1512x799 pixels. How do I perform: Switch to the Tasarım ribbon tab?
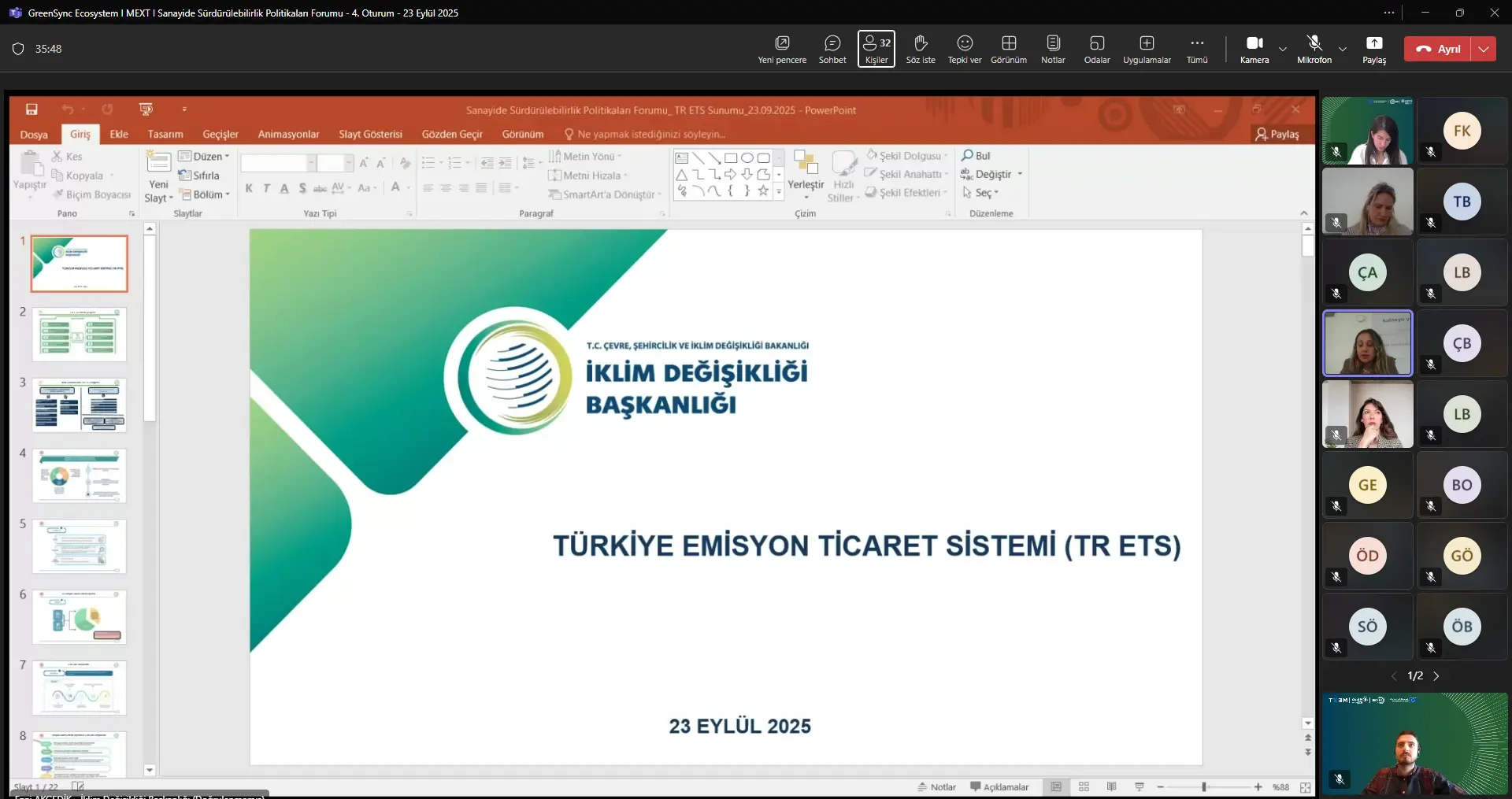pyautogui.click(x=165, y=135)
